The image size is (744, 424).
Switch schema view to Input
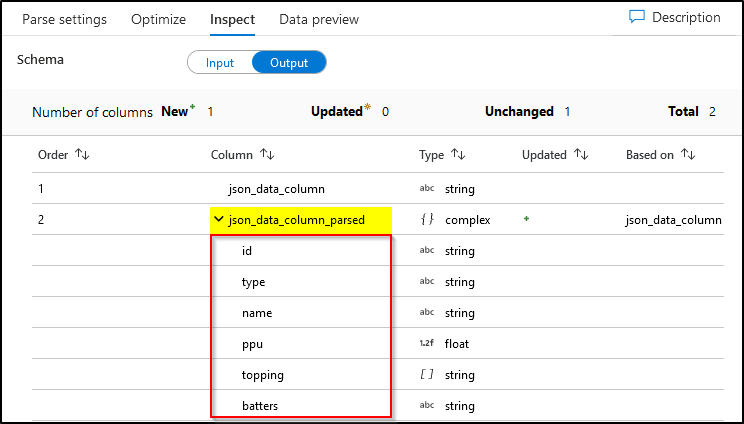pos(220,63)
